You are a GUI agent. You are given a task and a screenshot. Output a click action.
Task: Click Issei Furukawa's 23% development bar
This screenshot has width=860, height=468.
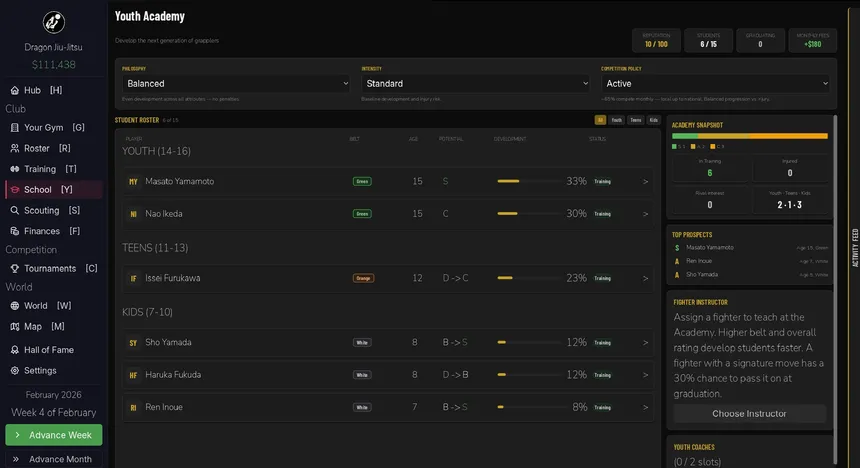pos(529,278)
